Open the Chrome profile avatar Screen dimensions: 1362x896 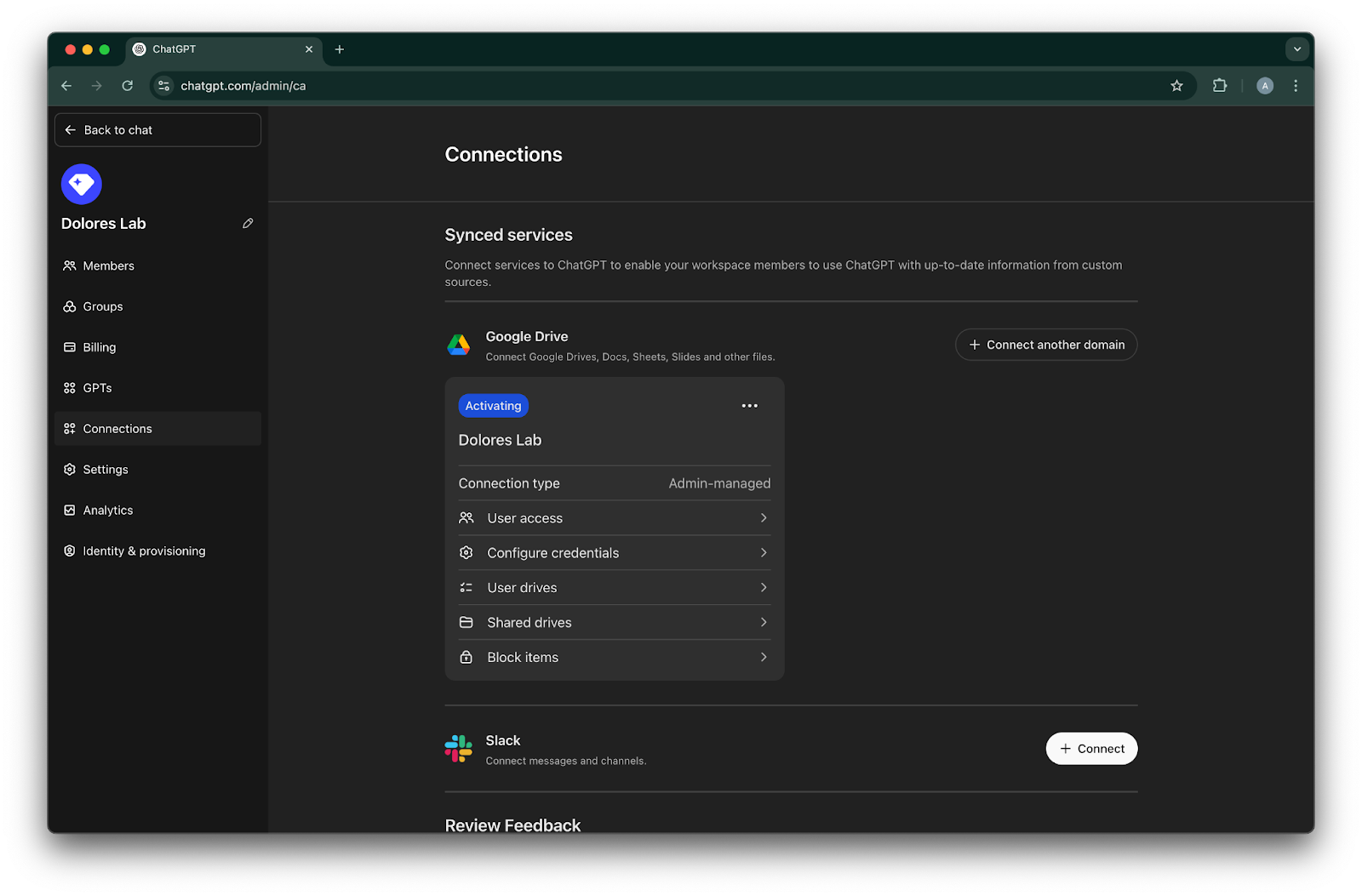coord(1265,86)
